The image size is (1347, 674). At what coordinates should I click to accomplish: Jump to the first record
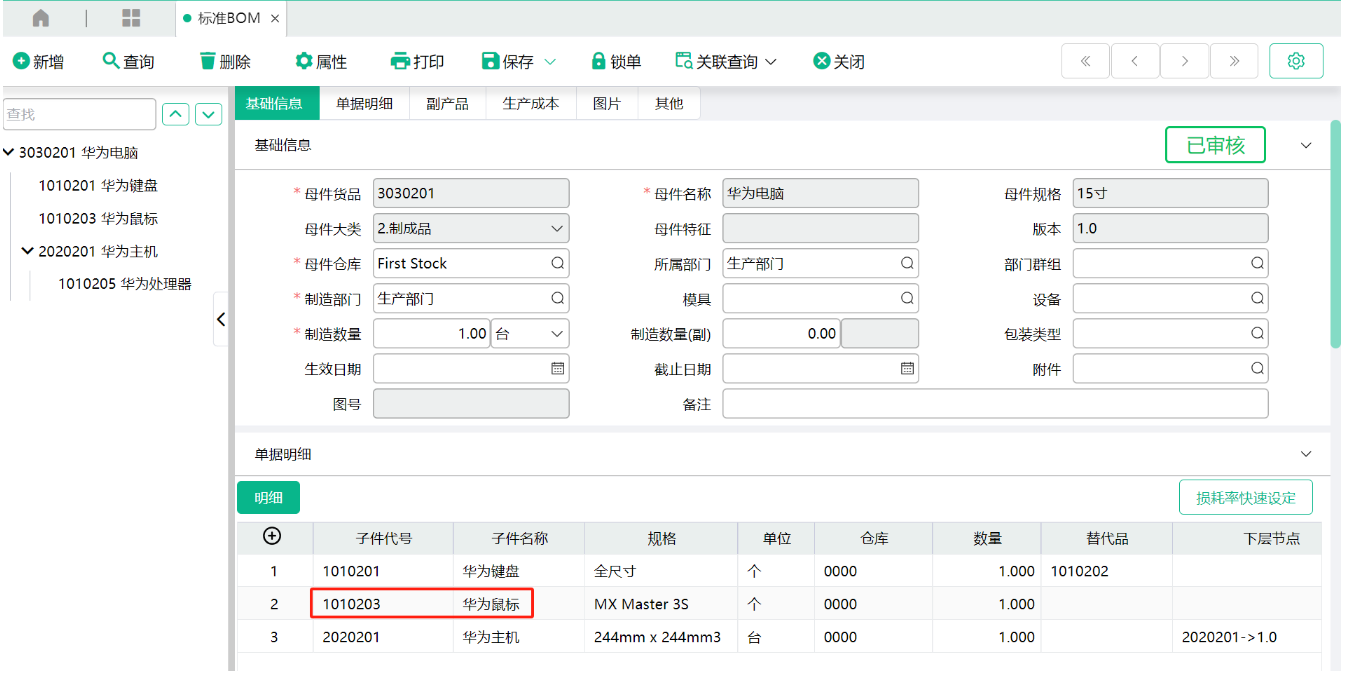click(1085, 61)
